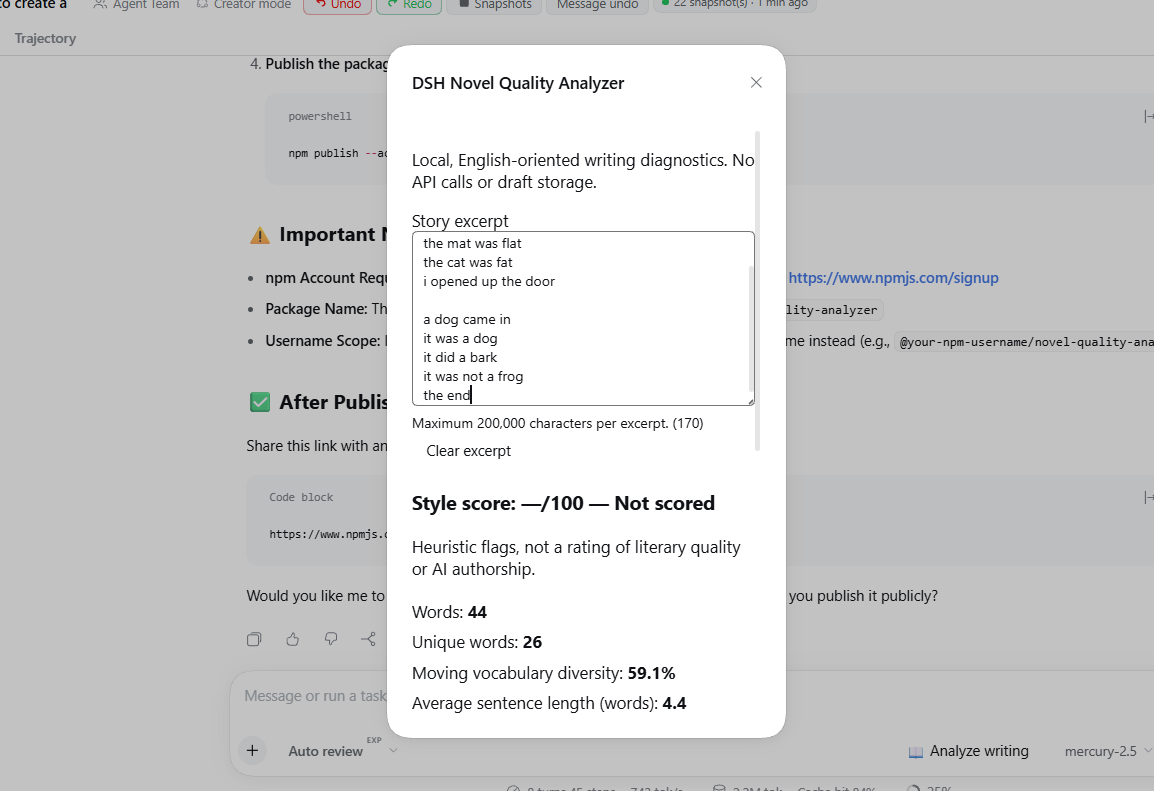Click the 'Heuristic flags, not a rating' disclaimer text
The width and height of the screenshot is (1154, 791).
[x=576, y=558]
